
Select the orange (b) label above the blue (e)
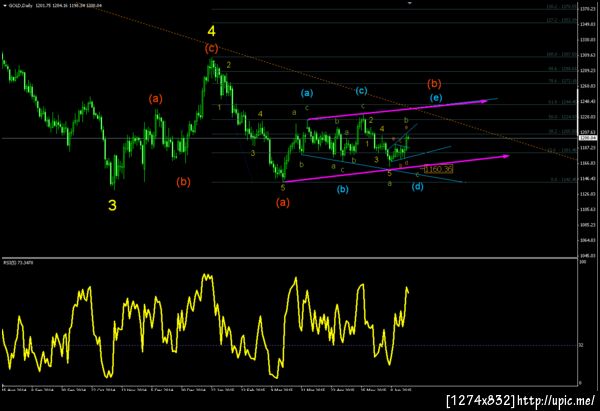[x=434, y=83]
